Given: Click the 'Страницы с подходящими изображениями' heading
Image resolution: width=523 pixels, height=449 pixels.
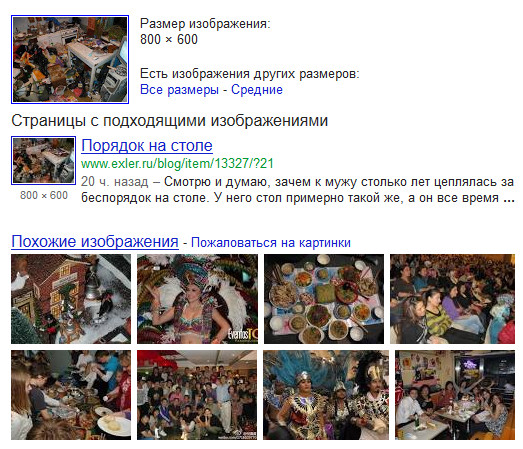Looking at the screenshot, I should (x=170, y=121).
